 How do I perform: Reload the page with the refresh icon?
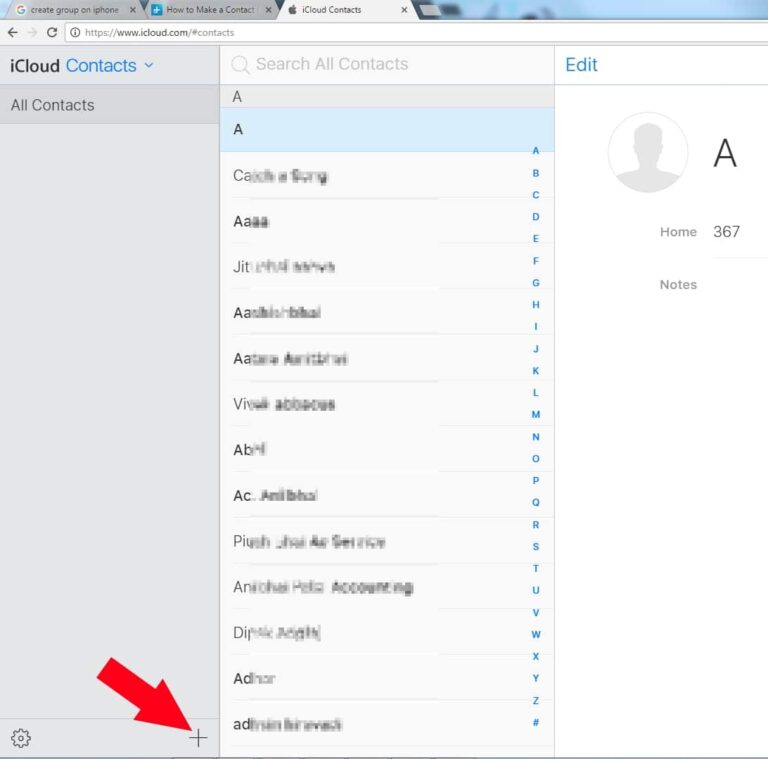tap(52, 32)
